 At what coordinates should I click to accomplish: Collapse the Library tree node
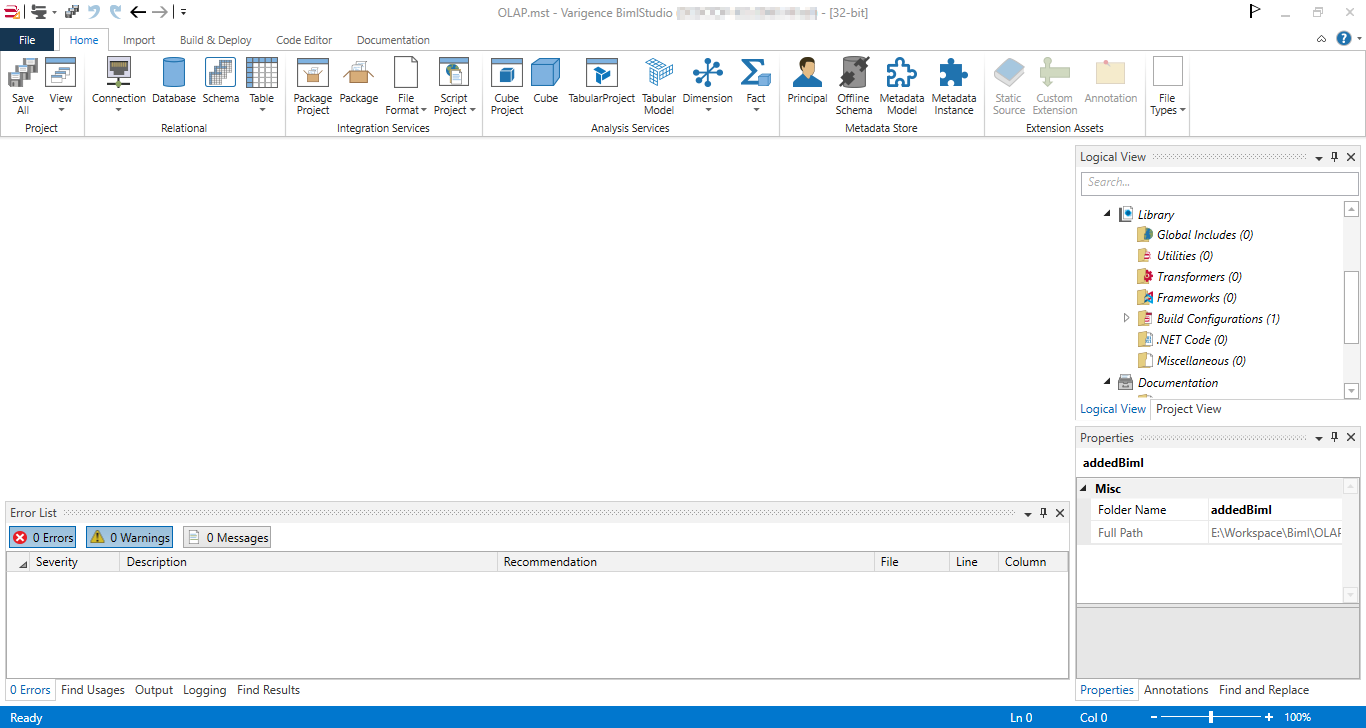[x=1107, y=214]
